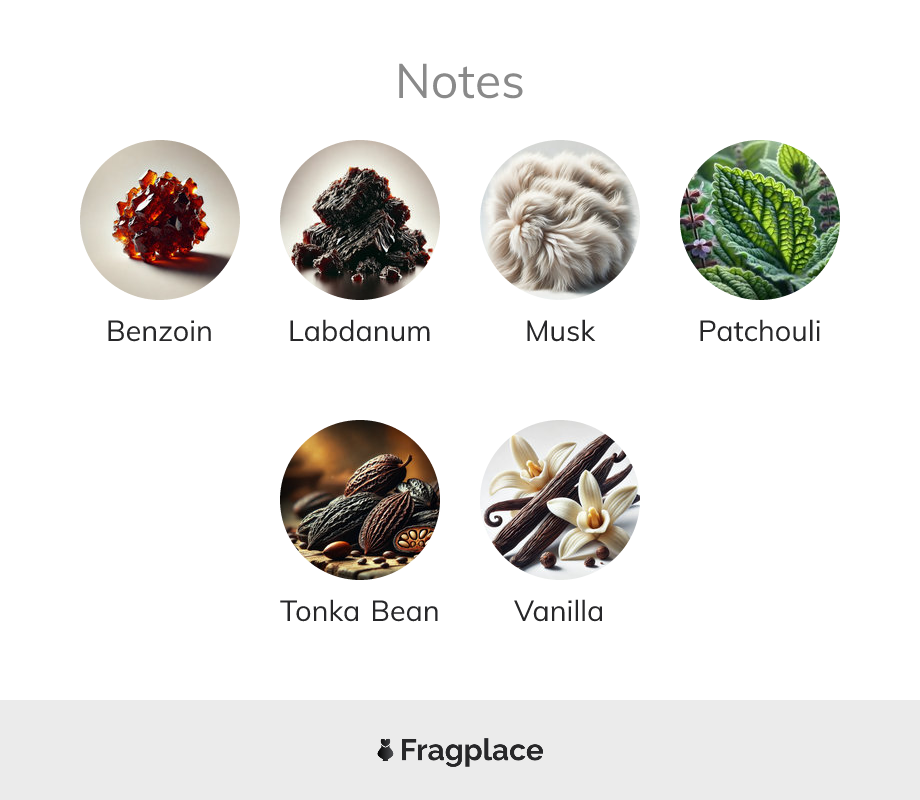The image size is (920, 800).
Task: Click the red amber Benzoin crystals
Action: pyautogui.click(x=160, y=216)
